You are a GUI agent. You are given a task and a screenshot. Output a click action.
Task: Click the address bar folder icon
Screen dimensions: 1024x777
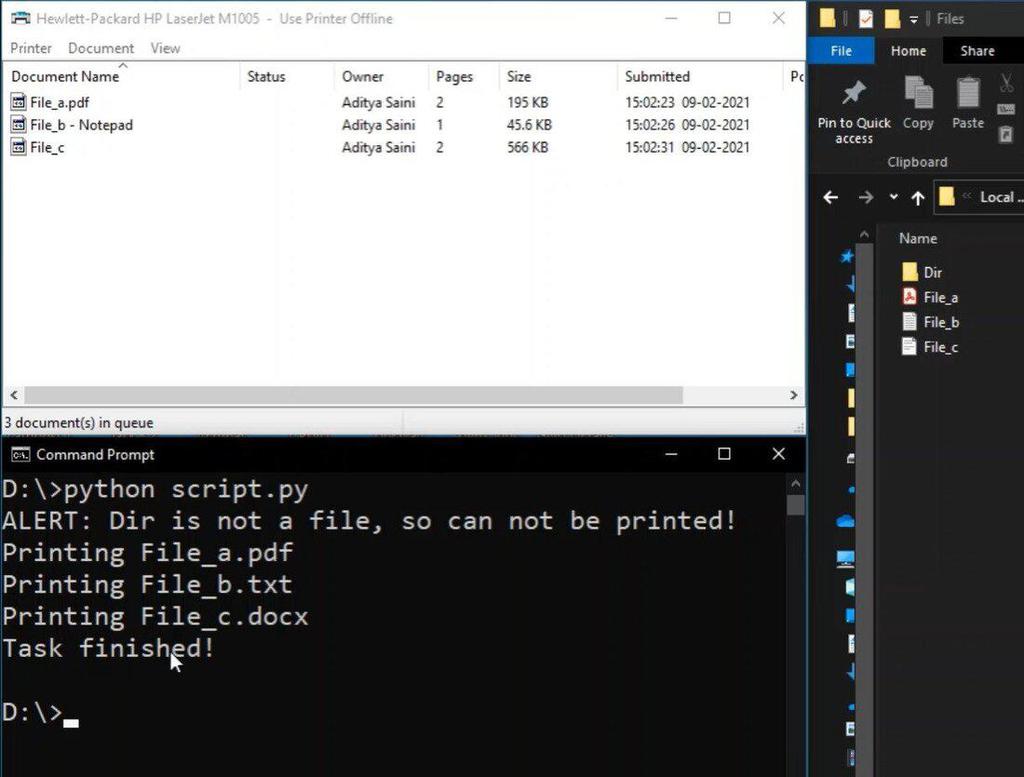[946, 196]
